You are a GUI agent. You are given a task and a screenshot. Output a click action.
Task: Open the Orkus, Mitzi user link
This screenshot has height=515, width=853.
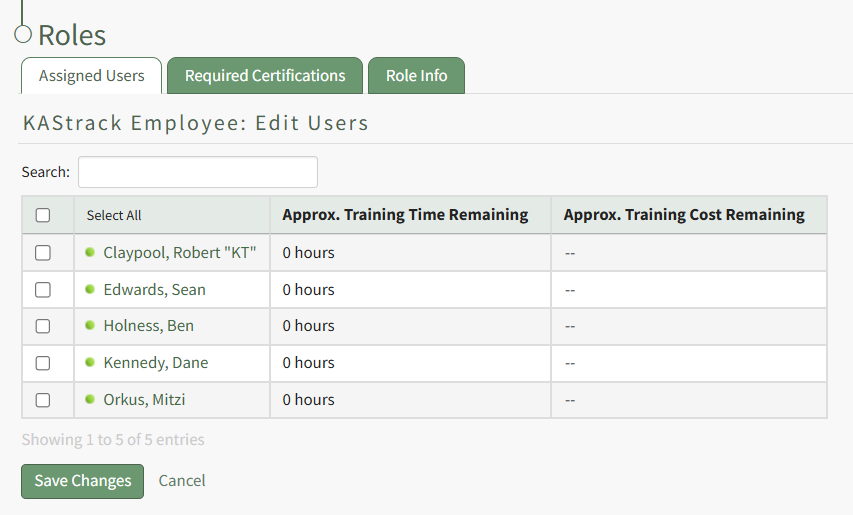pyautogui.click(x=144, y=400)
